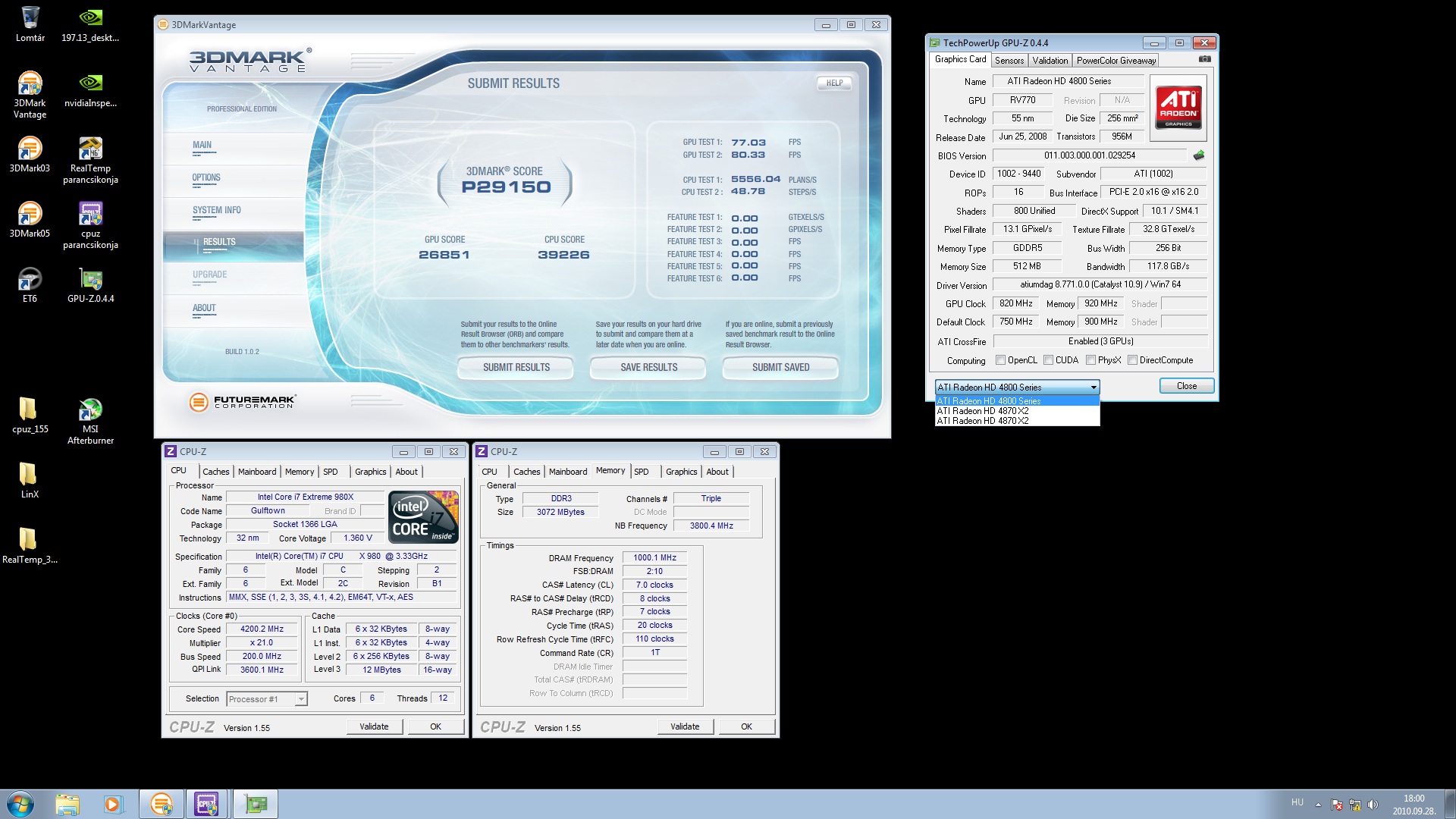
Task: Open the RealTemp shortcut desktop icon
Action: pos(90,149)
